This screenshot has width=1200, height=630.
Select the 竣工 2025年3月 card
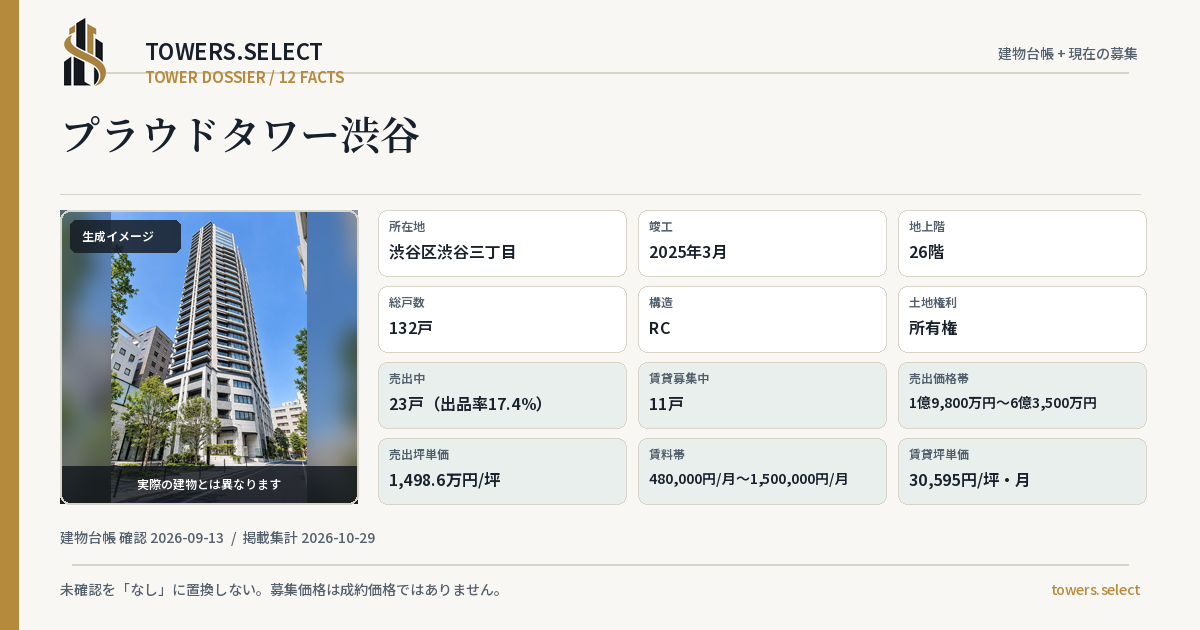click(x=762, y=243)
